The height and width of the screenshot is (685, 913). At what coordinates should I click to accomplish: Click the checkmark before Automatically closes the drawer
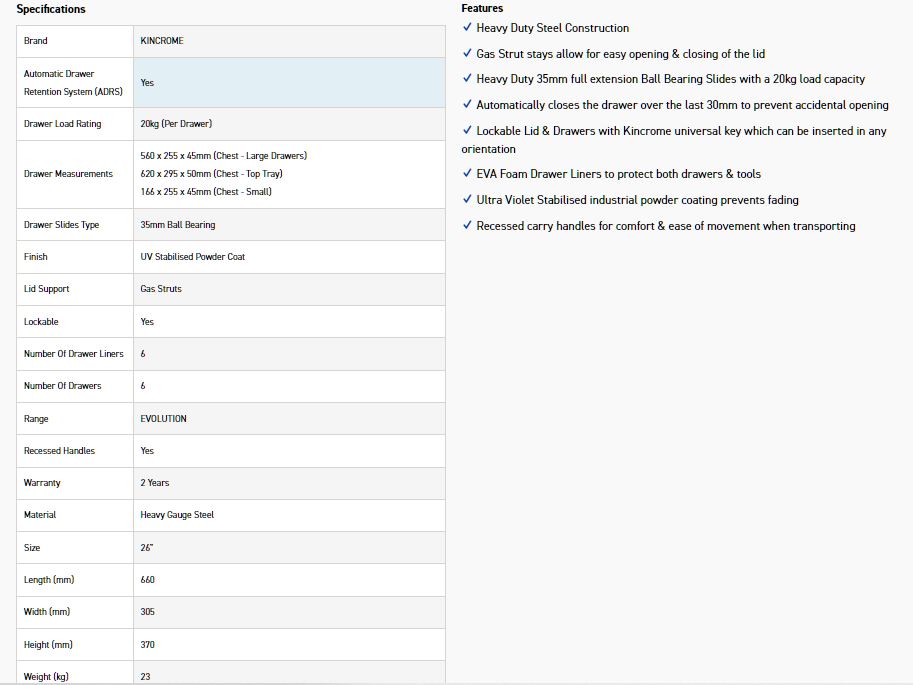467,105
